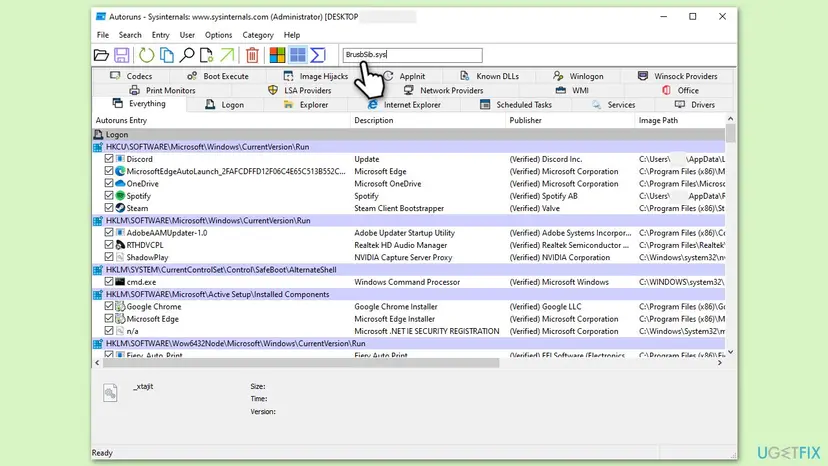
Task: Toggle the Hide Microsoft entries colored-flag icon
Action: click(x=277, y=55)
